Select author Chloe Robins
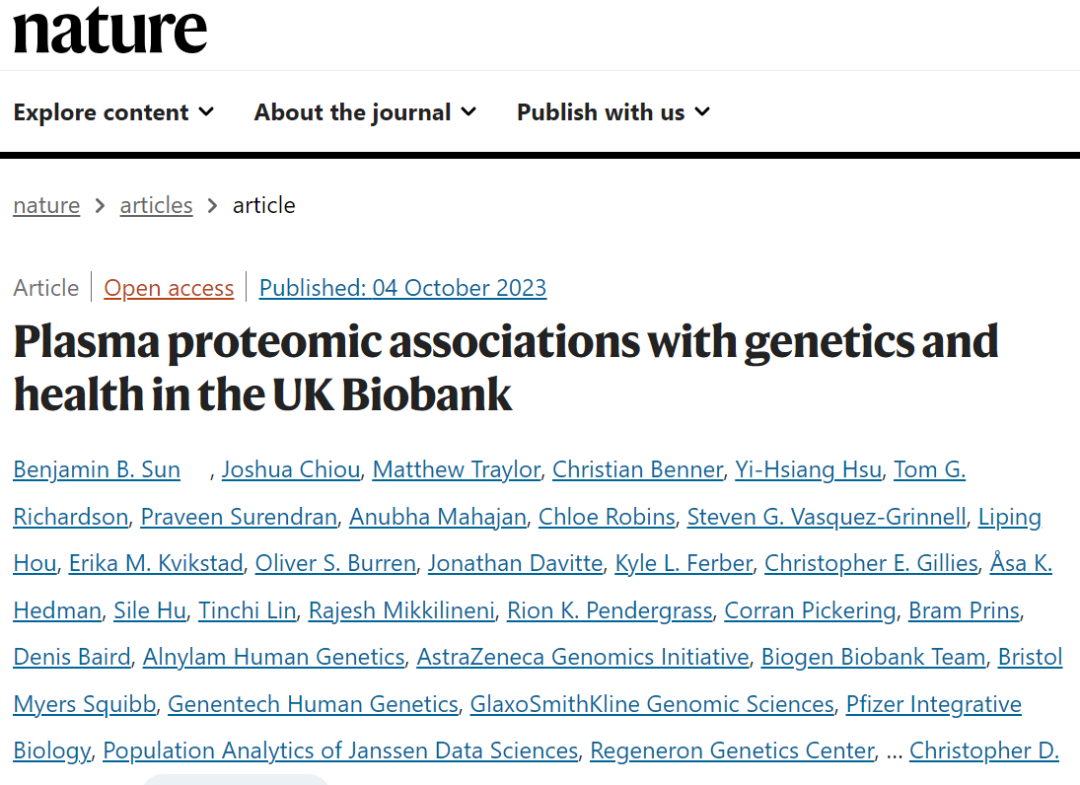 pyautogui.click(x=606, y=517)
